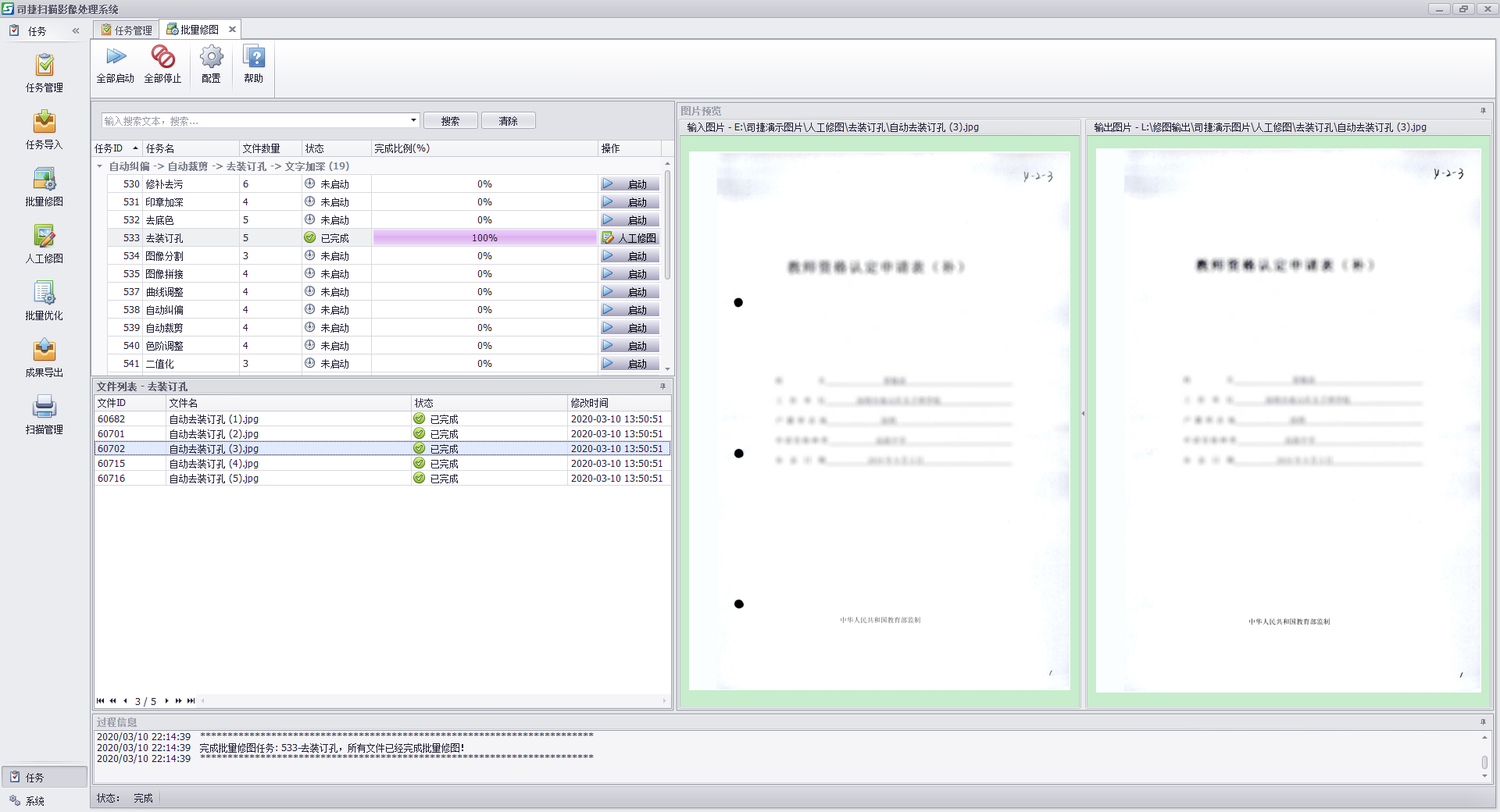This screenshot has height=812, width=1500.
Task: Go to first file page
Action: [100, 701]
